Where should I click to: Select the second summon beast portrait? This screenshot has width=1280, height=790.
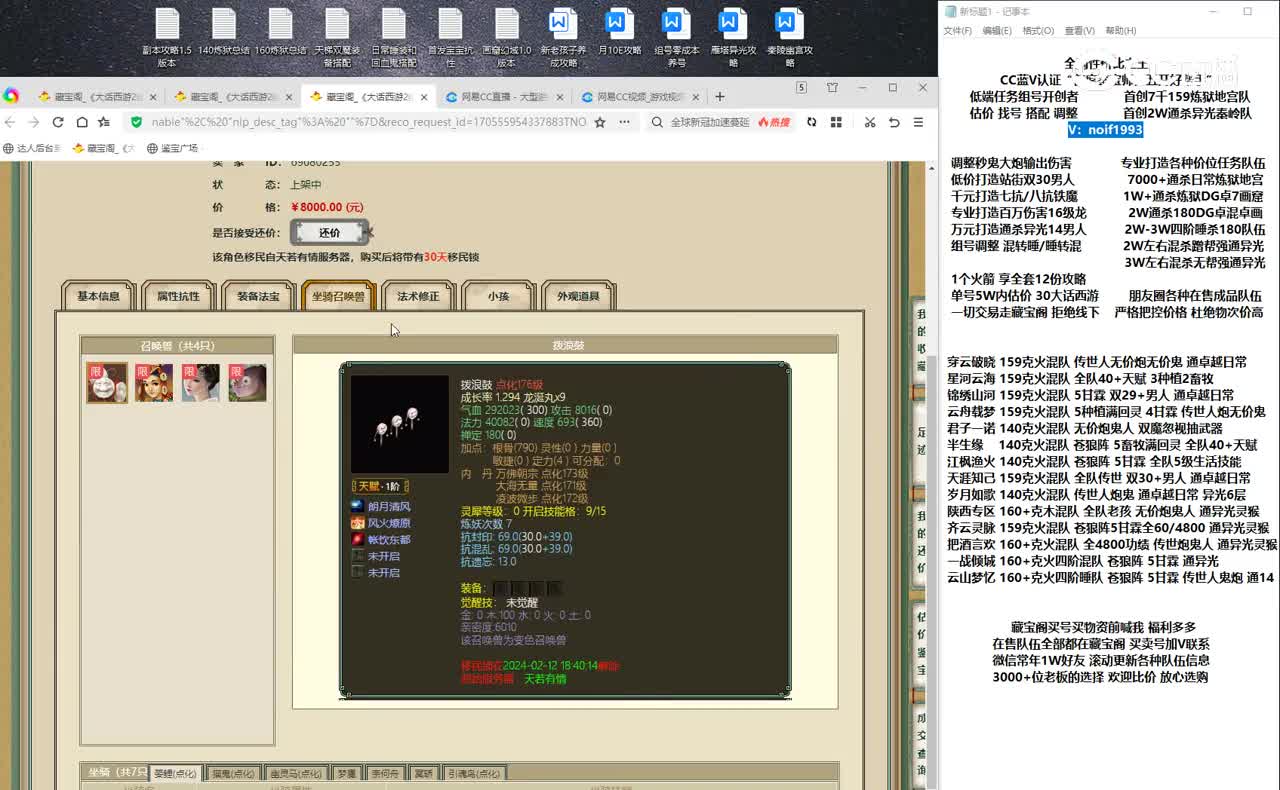tap(154, 383)
